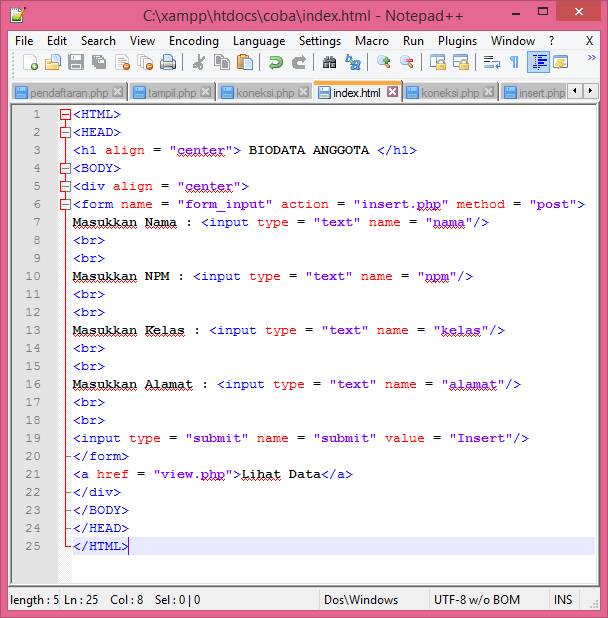Viewport: 608px width, 618px height.
Task: Switch to the tampil.php tab
Action: (x=171, y=93)
